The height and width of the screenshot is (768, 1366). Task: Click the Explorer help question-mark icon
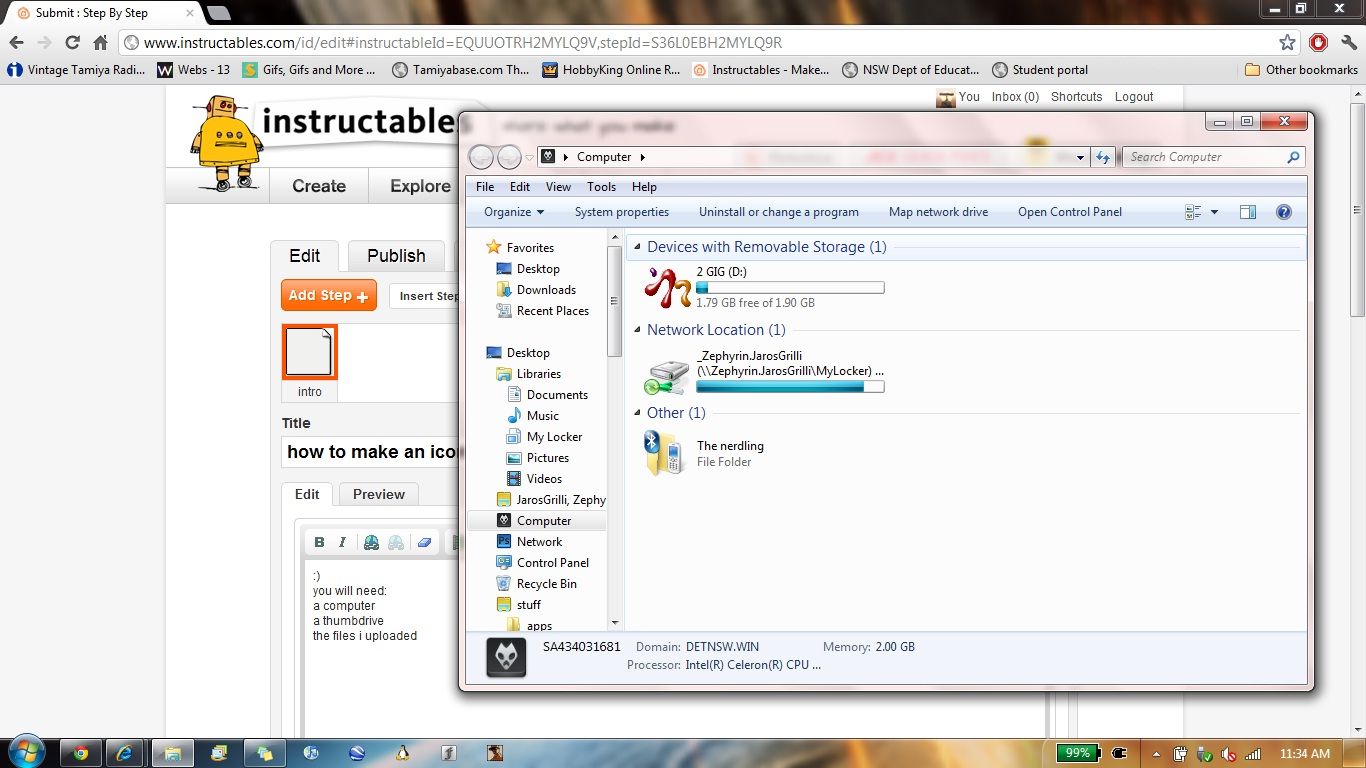(1284, 212)
